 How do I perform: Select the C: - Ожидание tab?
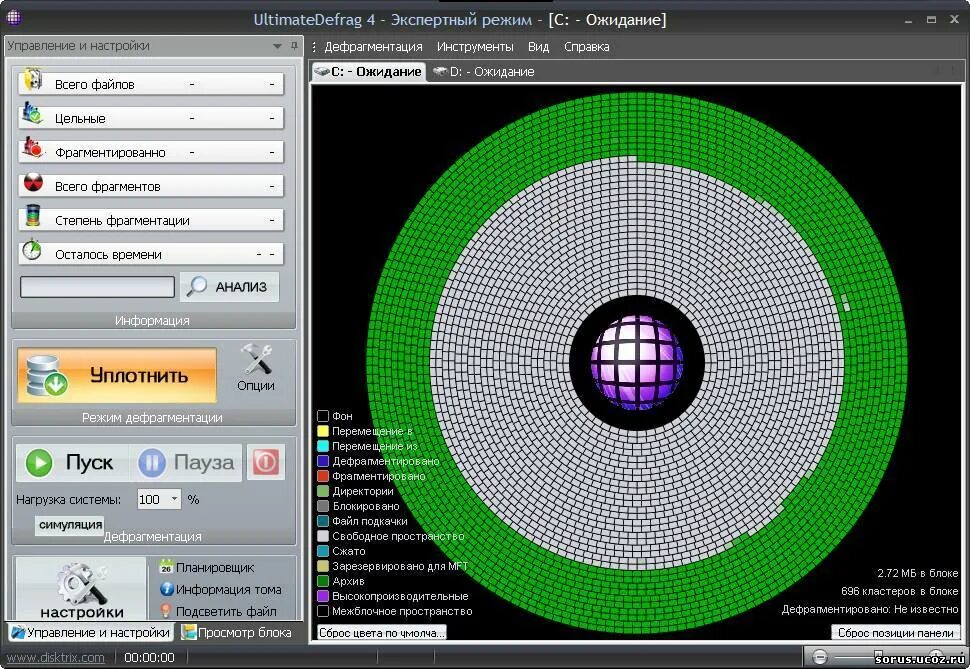[368, 72]
